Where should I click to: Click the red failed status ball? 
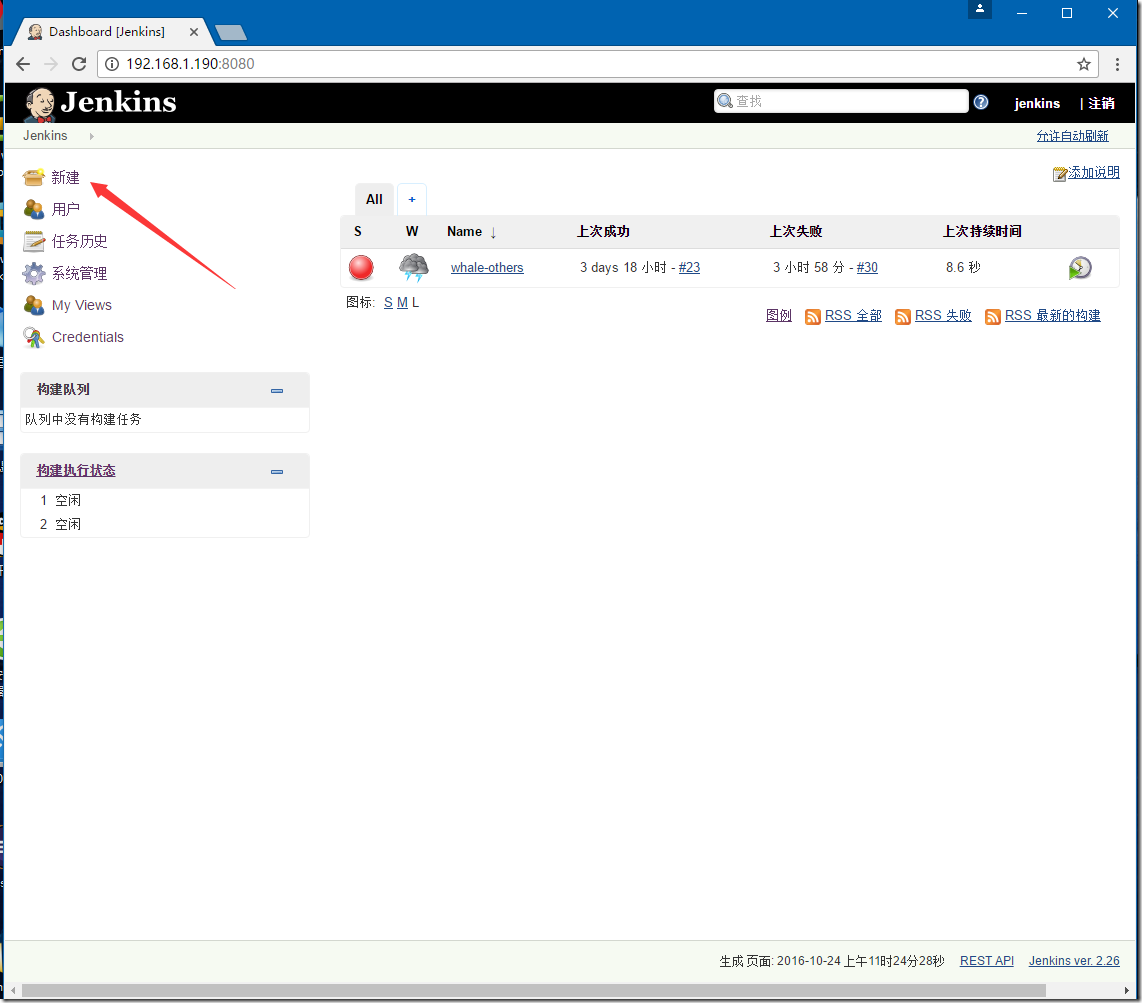(361, 267)
